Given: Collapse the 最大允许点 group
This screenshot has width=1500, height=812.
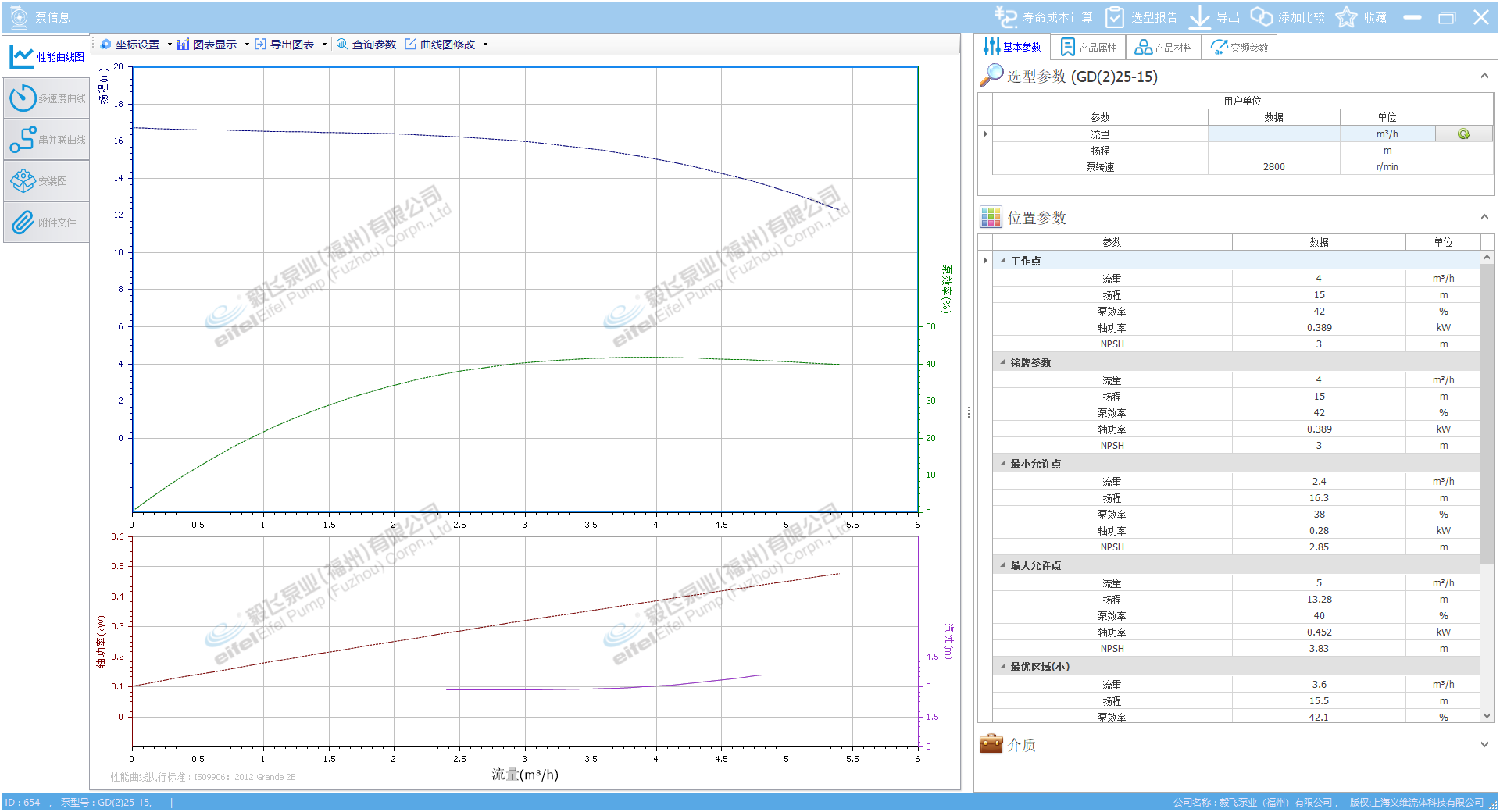Looking at the screenshot, I should (x=1002, y=565).
